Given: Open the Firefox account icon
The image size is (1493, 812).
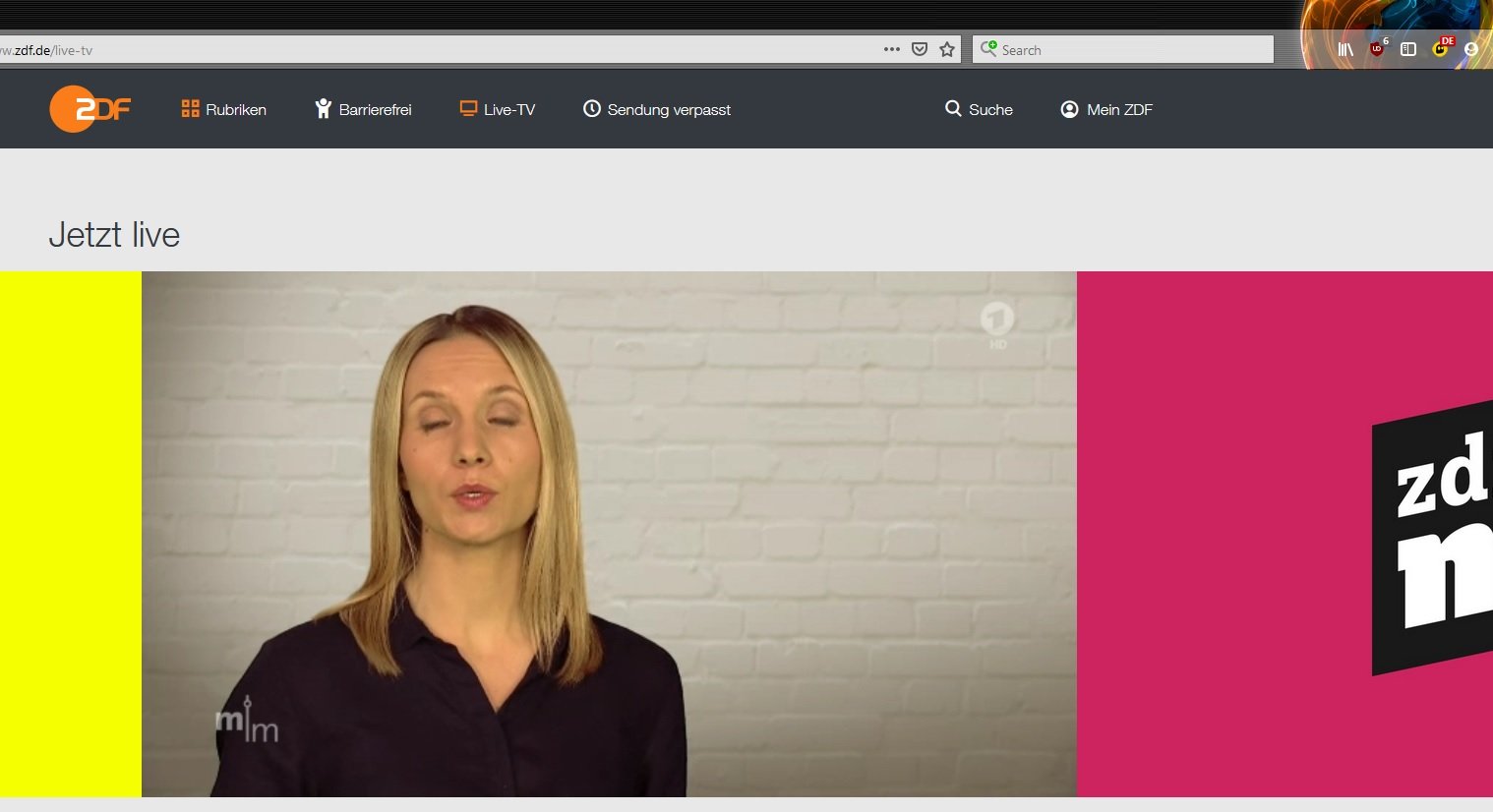Looking at the screenshot, I should click(1471, 49).
